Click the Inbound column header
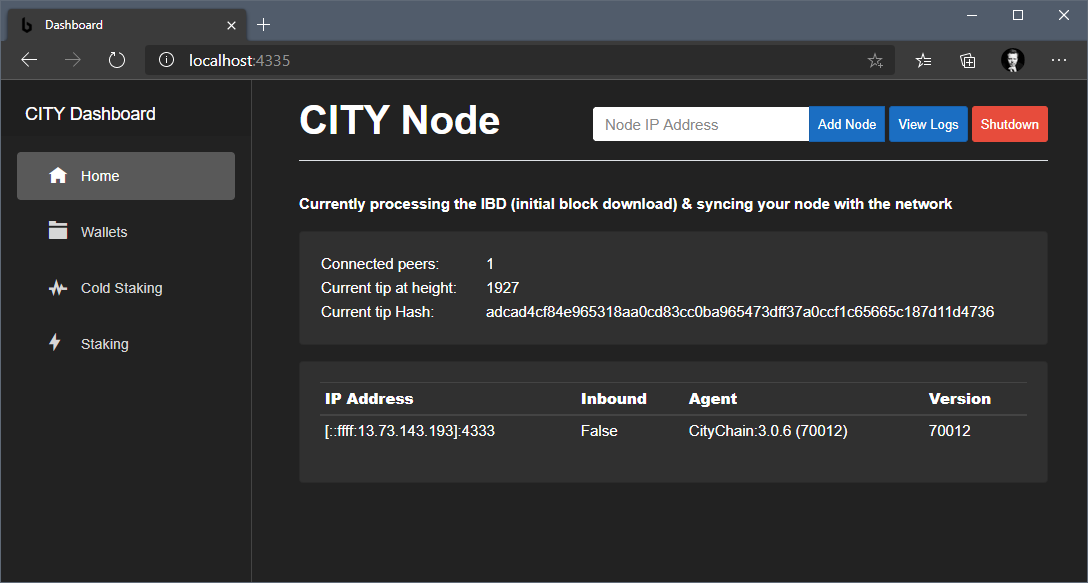Image resolution: width=1088 pixels, height=583 pixels. coord(613,398)
